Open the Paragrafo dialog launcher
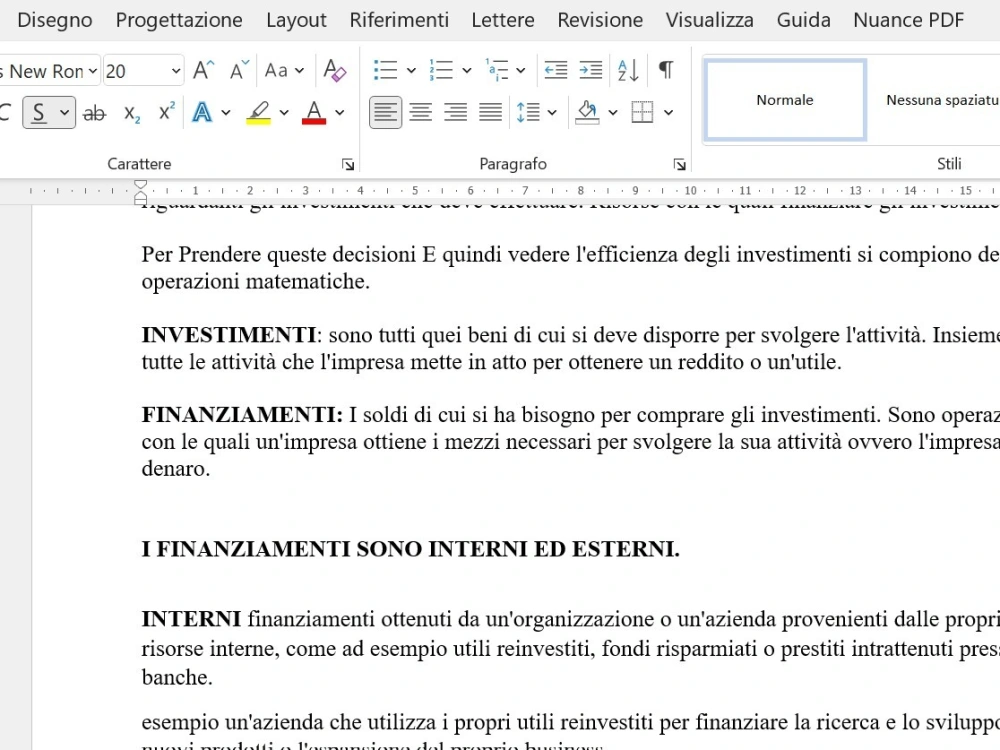 (x=680, y=165)
